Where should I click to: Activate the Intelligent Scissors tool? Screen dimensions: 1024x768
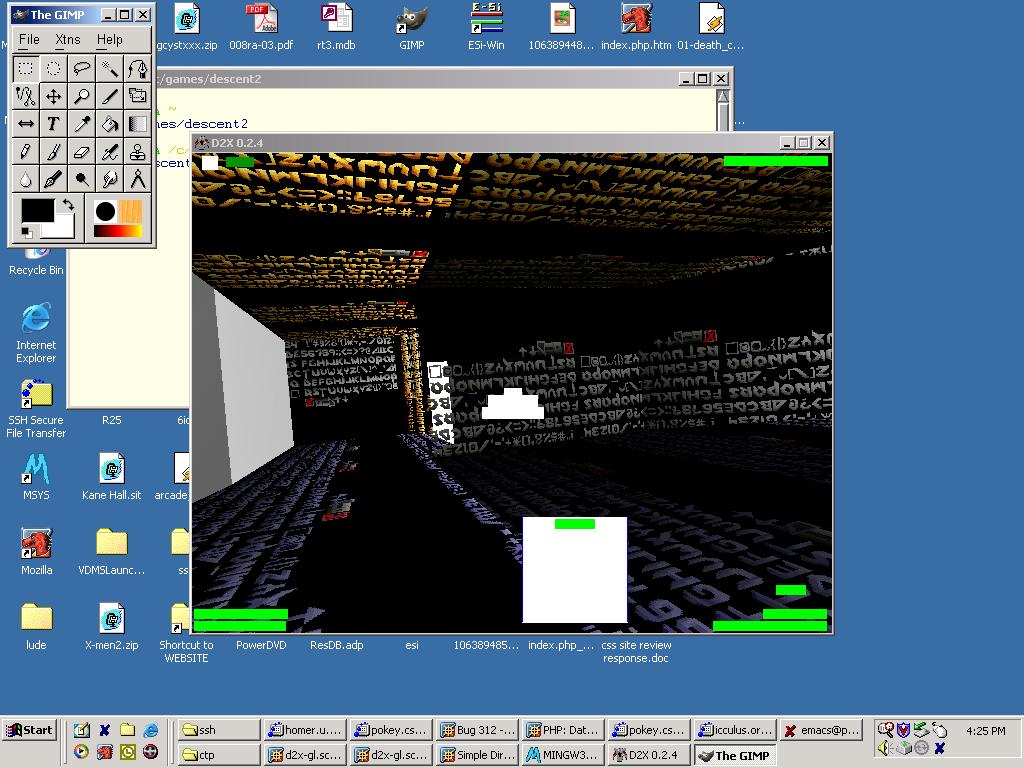[x=25, y=96]
